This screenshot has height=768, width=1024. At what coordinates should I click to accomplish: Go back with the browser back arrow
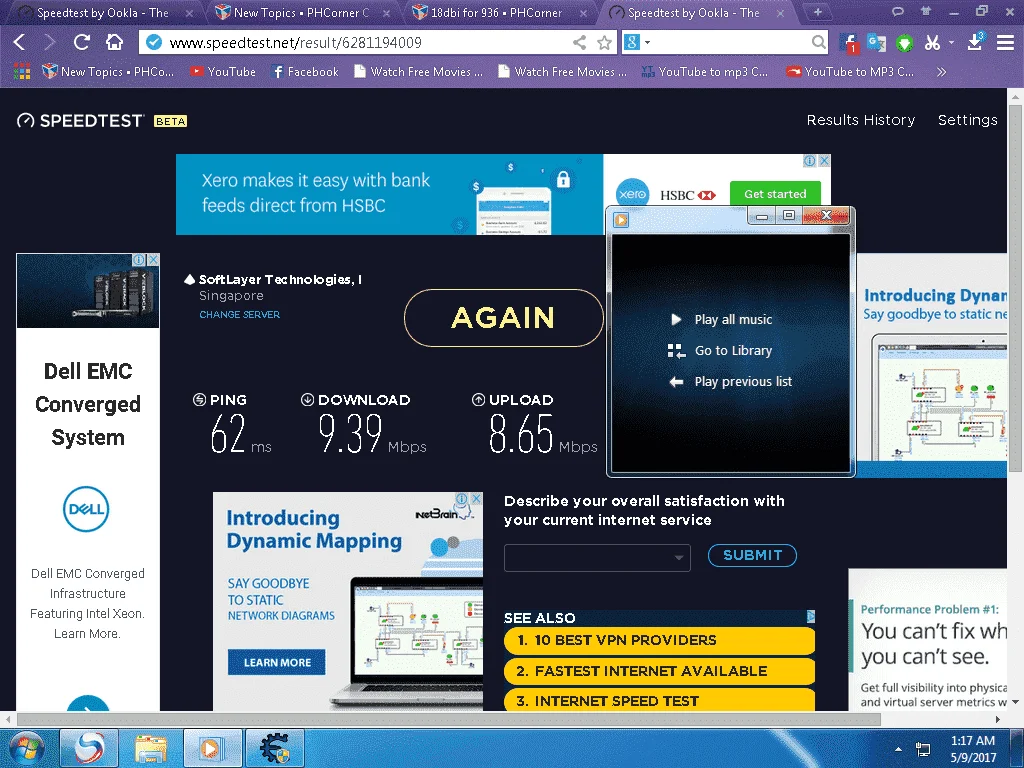[x=19, y=42]
